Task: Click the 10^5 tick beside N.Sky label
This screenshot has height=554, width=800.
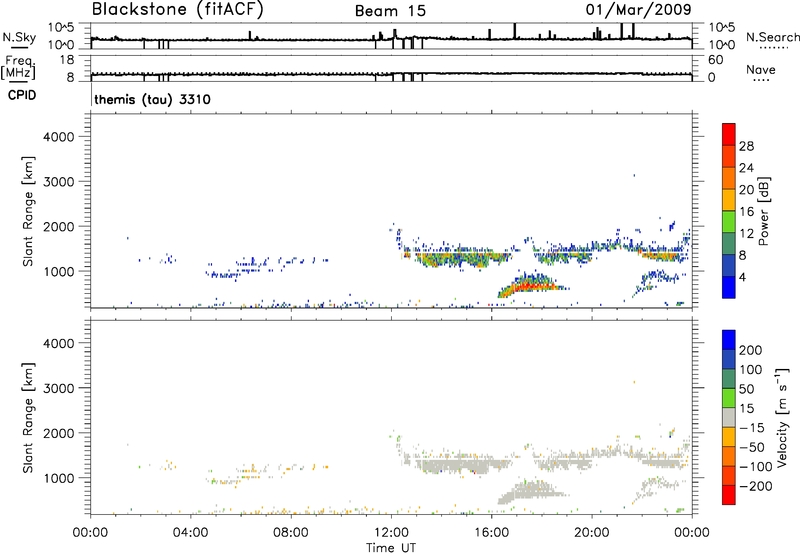Action: (x=61, y=27)
